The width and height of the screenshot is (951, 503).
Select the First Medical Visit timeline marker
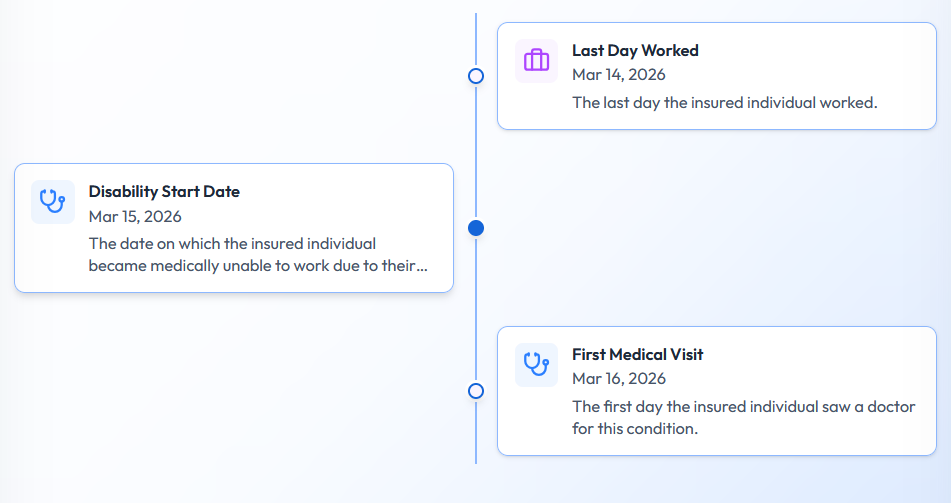476,391
